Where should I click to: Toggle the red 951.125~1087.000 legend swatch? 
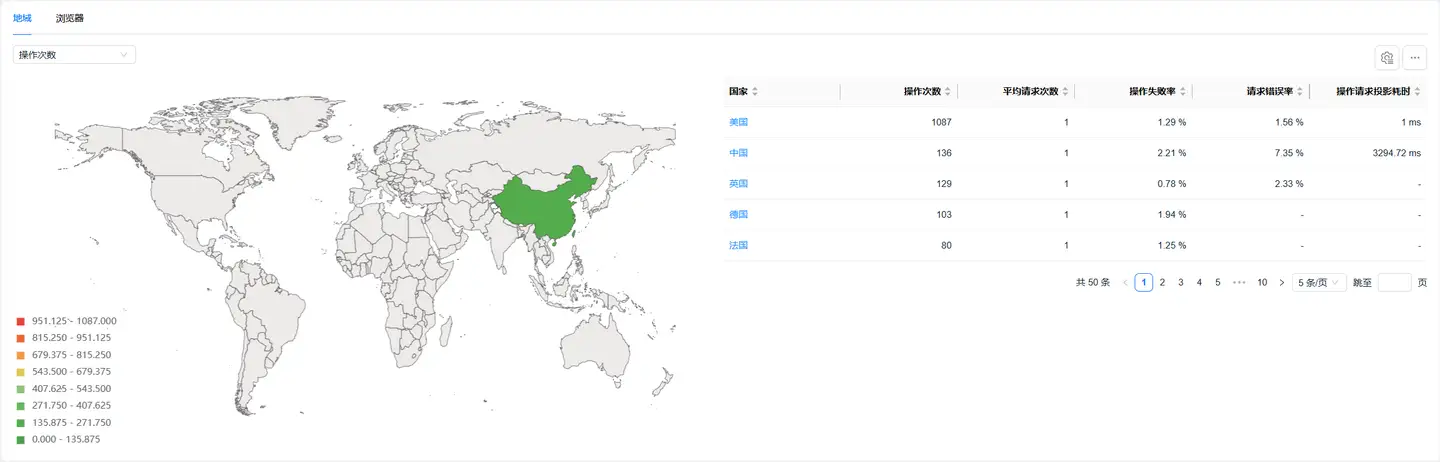(20, 321)
